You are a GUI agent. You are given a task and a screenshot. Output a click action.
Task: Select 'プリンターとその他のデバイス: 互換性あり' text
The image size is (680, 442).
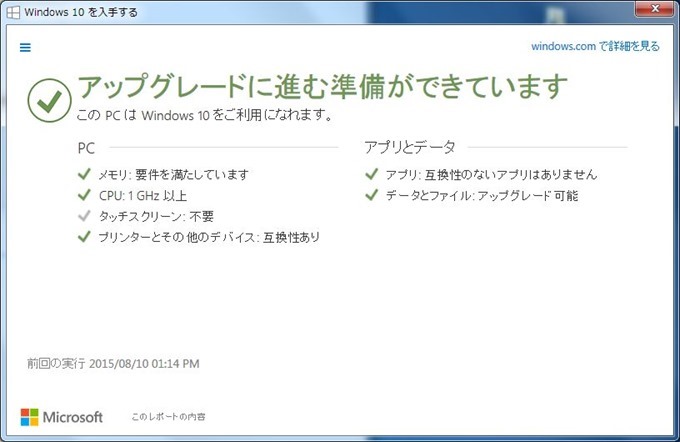tap(209, 237)
